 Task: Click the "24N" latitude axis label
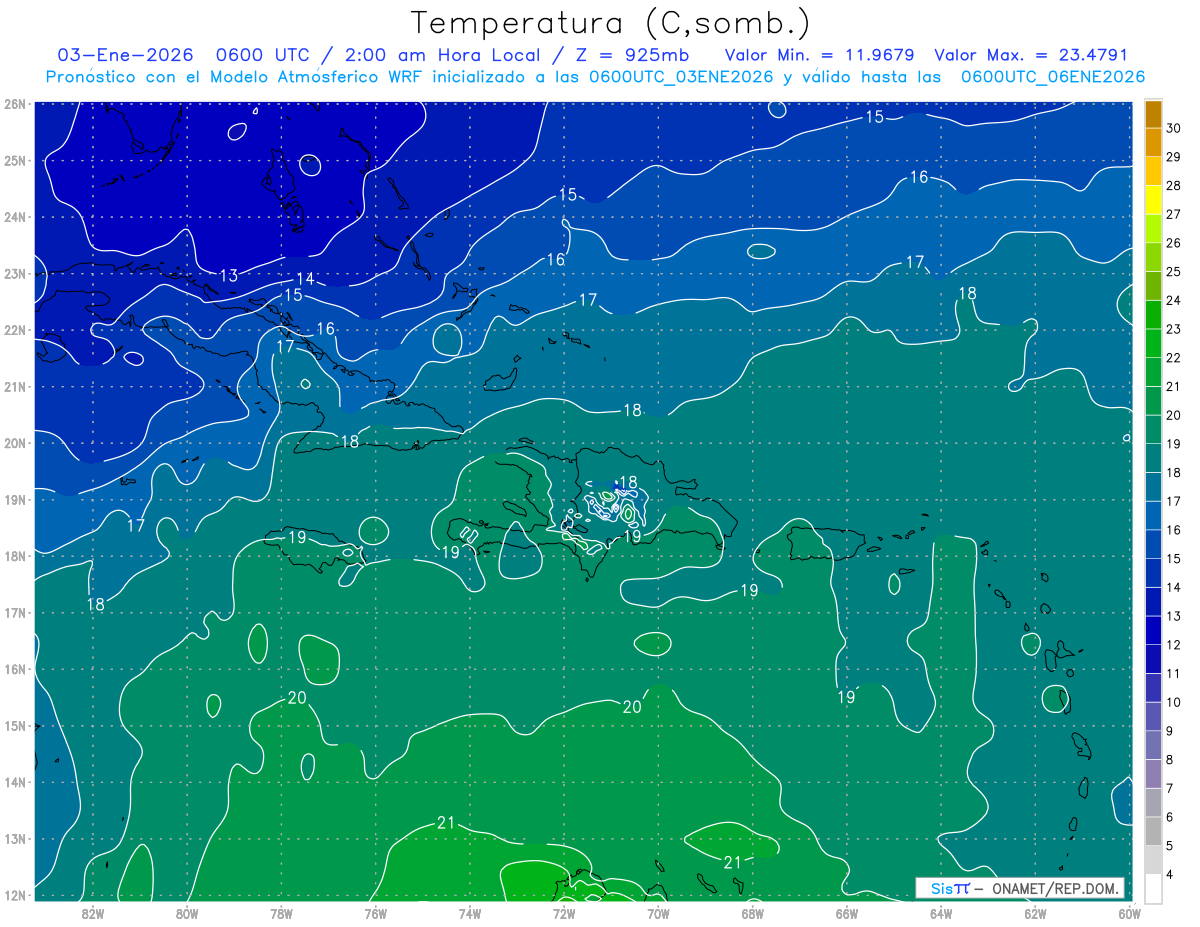tap(14, 217)
